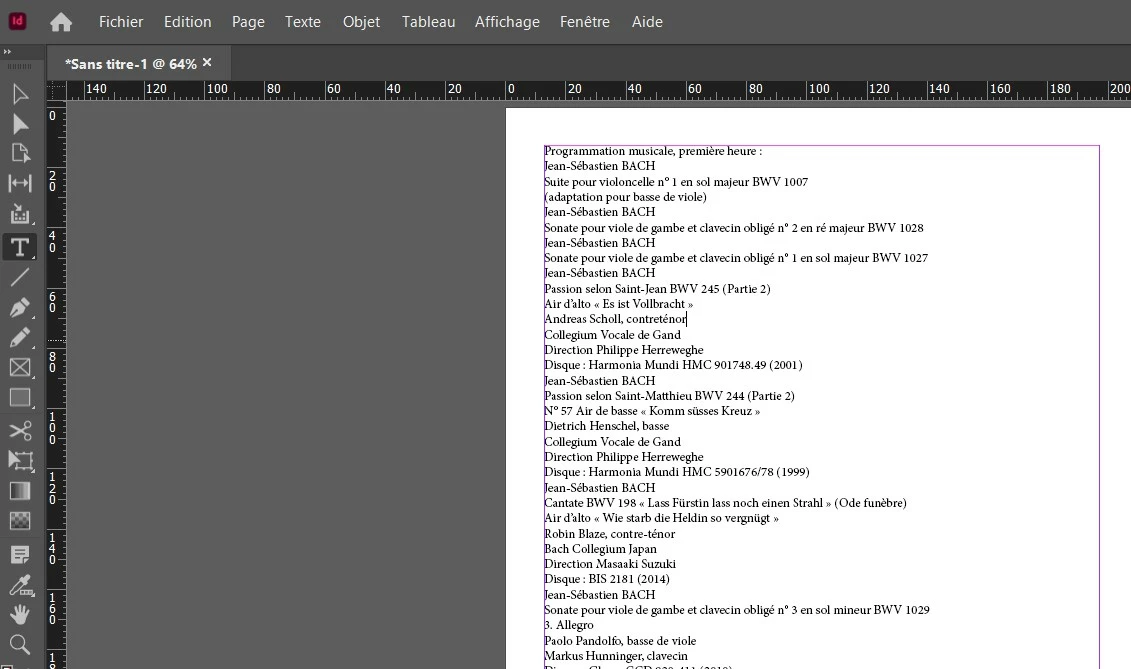Select the Gradient Swatch tool

pyautogui.click(x=20, y=491)
